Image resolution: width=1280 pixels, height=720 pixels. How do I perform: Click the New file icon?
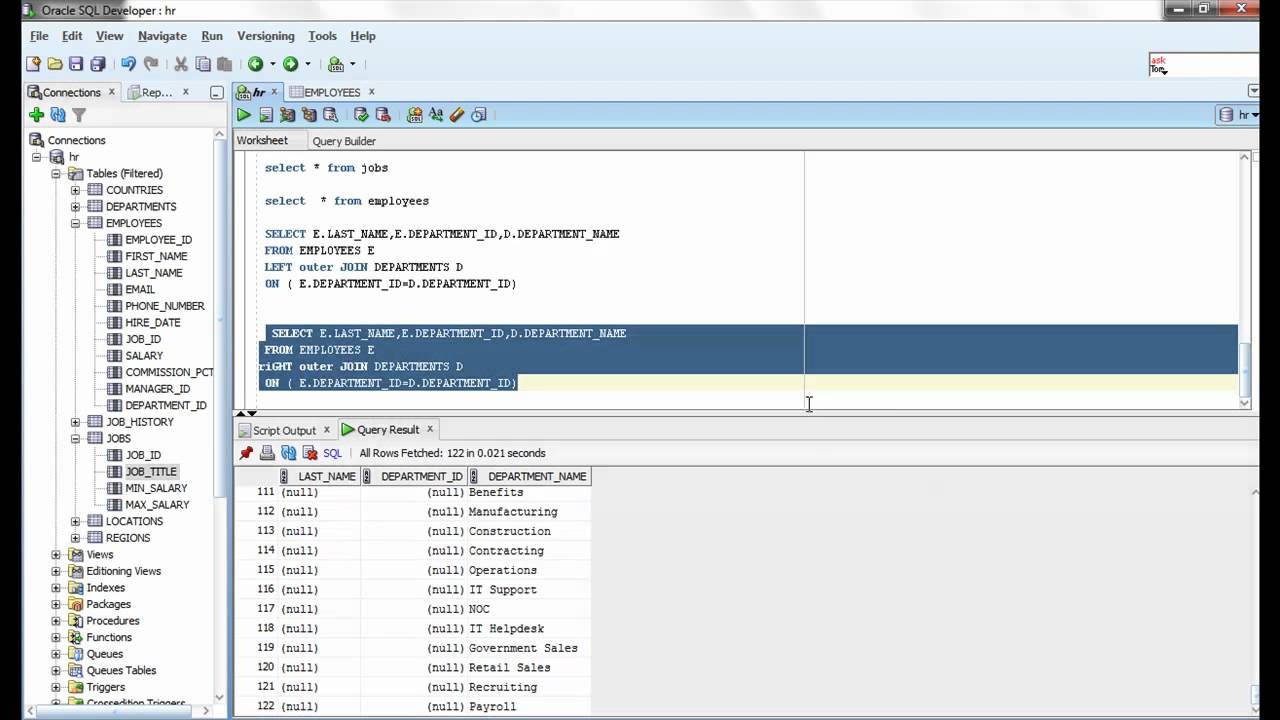coord(34,64)
